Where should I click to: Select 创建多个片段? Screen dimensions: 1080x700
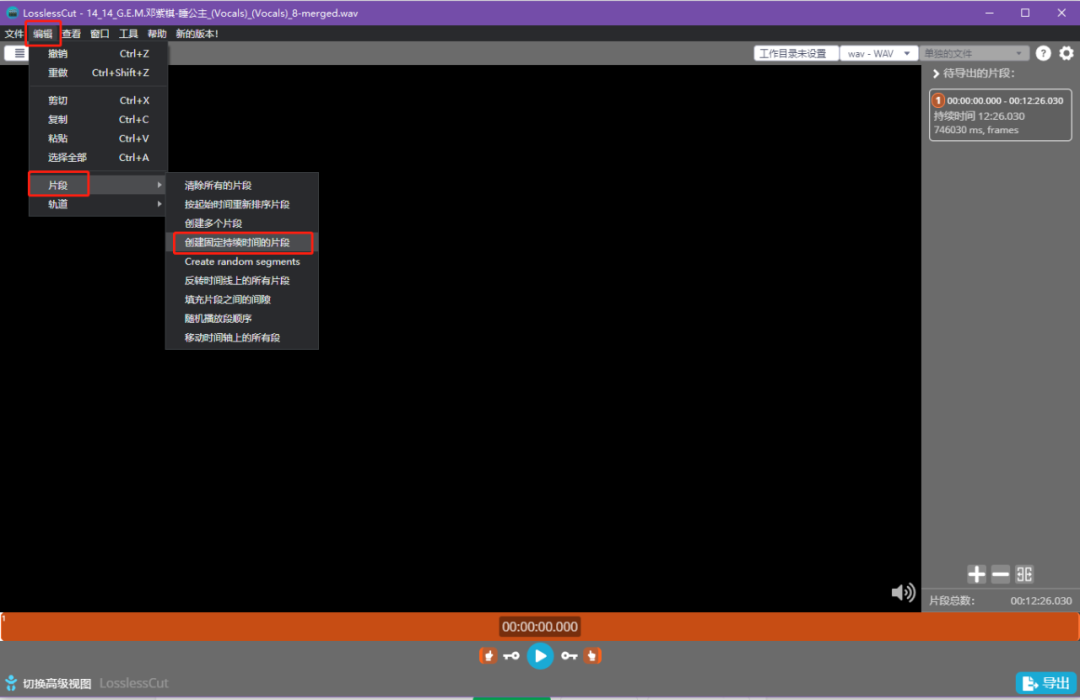click(242, 223)
